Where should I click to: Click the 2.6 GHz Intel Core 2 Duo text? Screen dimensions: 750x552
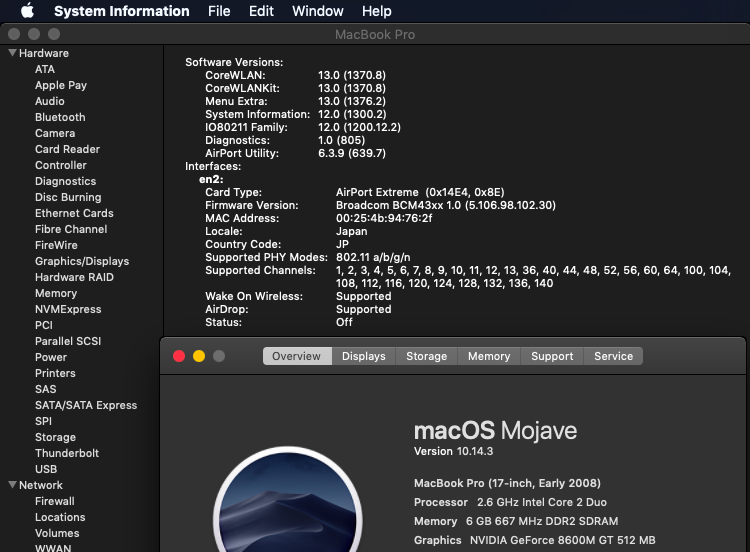click(541, 502)
